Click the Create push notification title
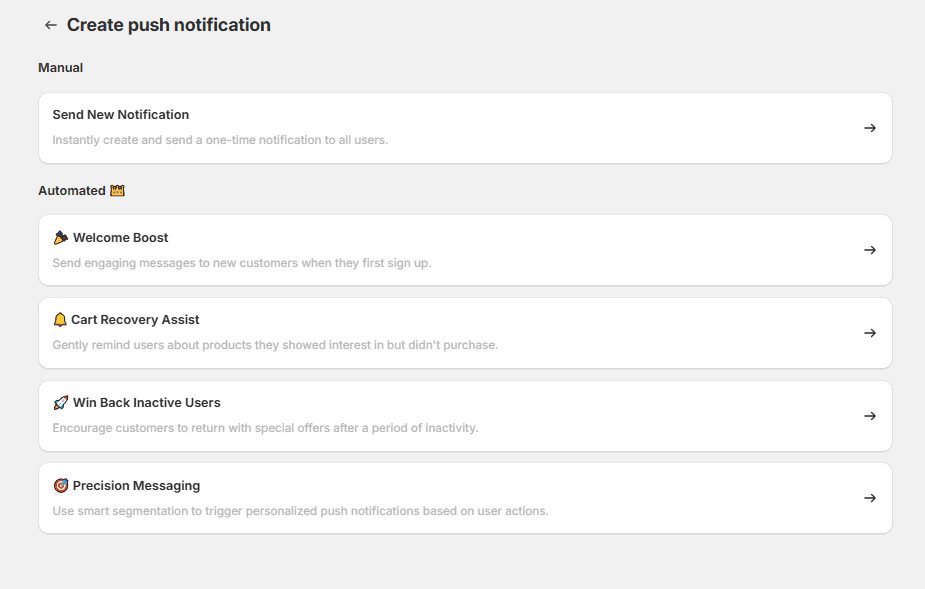 (167, 24)
